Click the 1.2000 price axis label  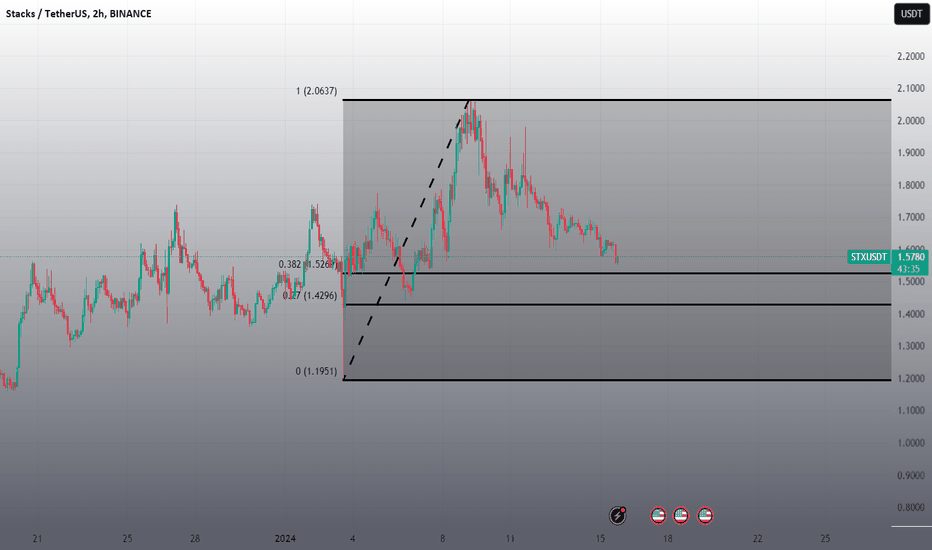pyautogui.click(x=911, y=379)
